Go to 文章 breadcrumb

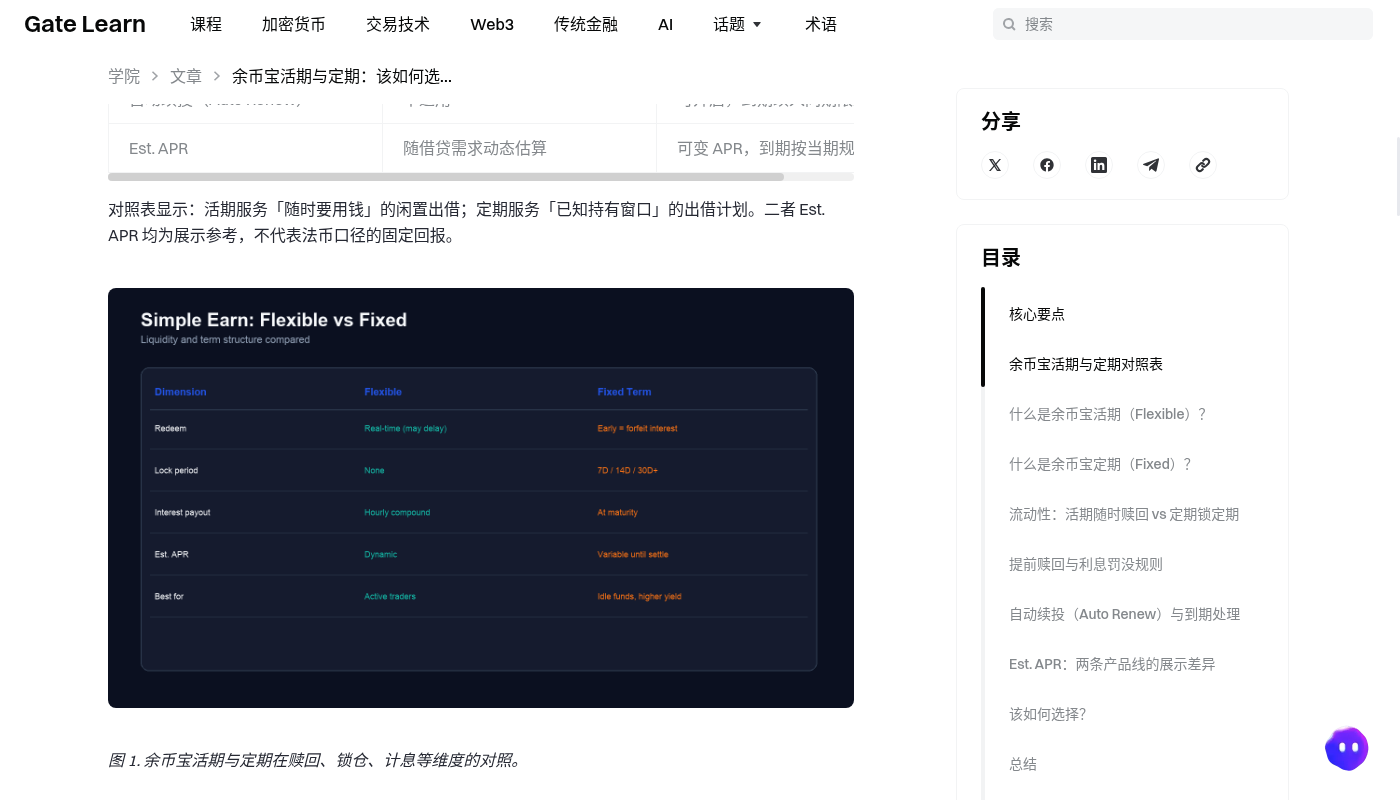coord(186,76)
